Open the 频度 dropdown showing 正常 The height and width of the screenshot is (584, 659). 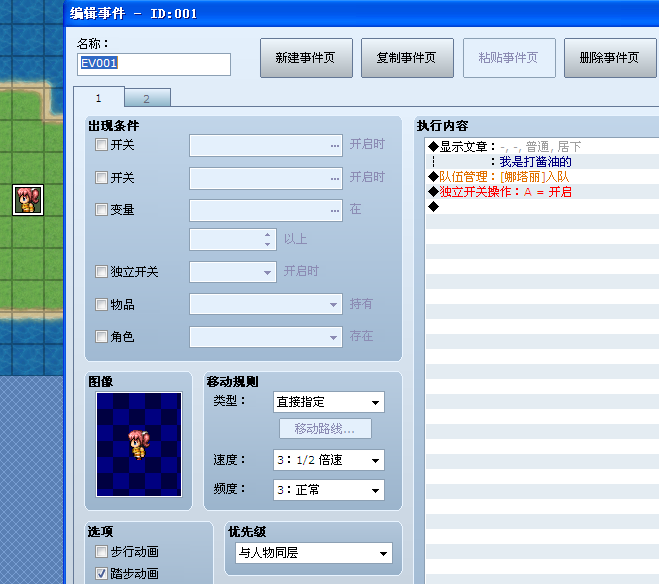[329, 490]
